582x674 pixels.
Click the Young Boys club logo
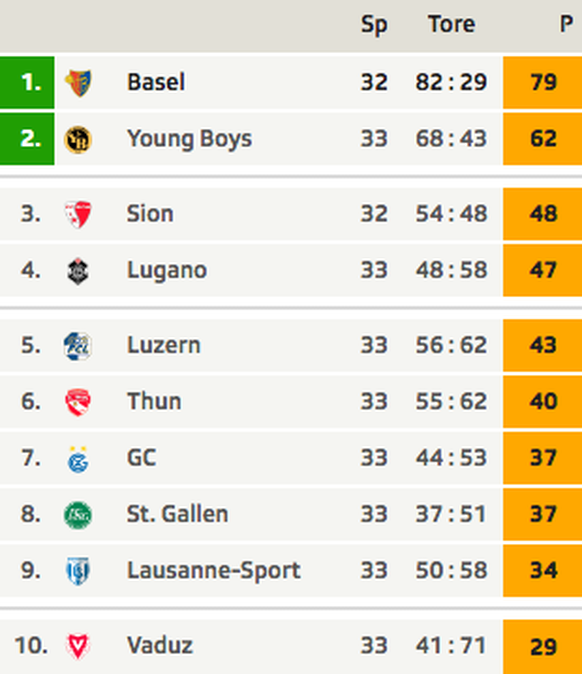78,139
